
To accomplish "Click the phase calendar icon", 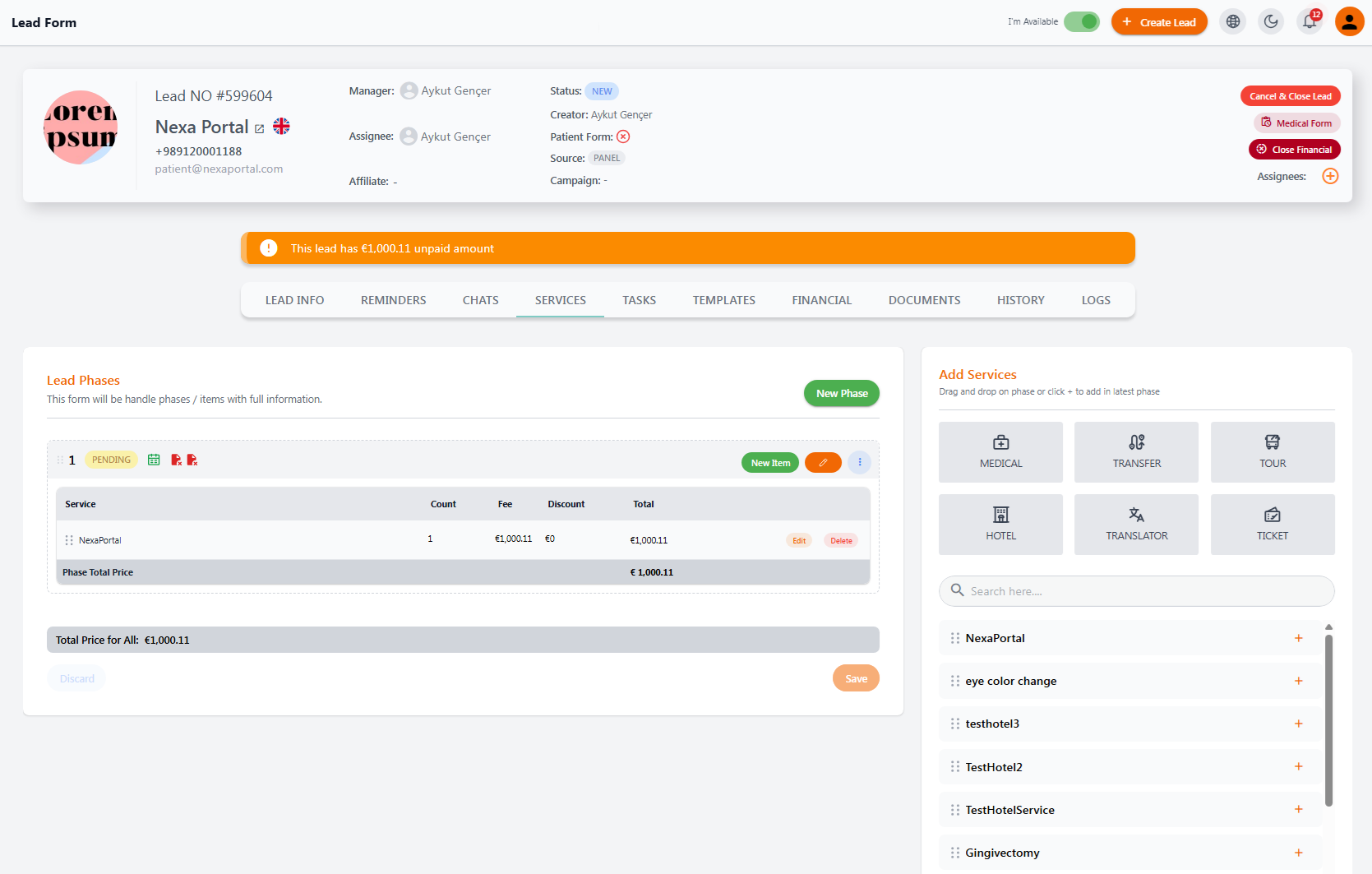I will click(154, 460).
